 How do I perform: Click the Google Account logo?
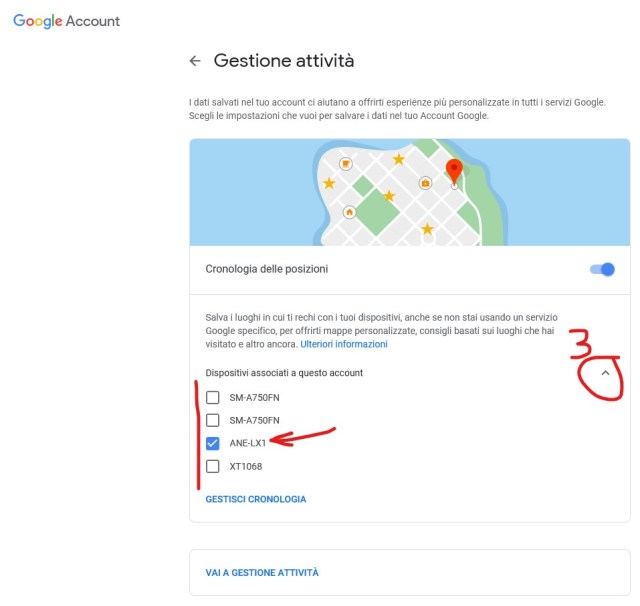66,21
